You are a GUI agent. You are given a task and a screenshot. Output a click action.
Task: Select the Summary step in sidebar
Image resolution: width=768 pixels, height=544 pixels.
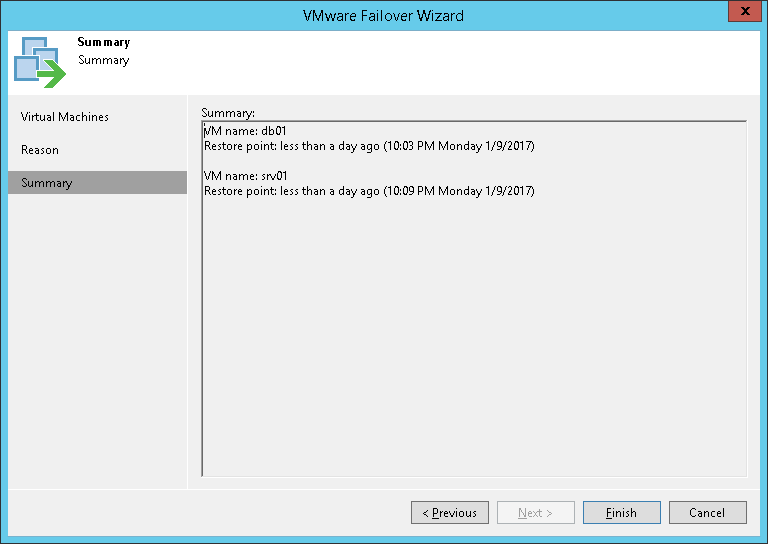point(97,183)
